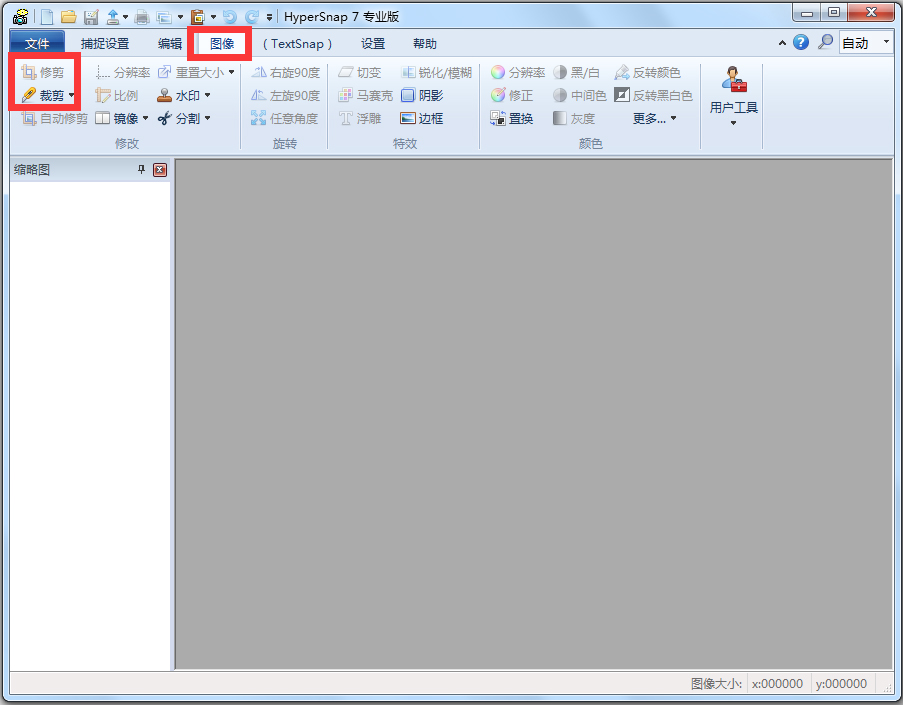Add a 边框 border effect
The width and height of the screenshot is (903, 705).
click(422, 119)
